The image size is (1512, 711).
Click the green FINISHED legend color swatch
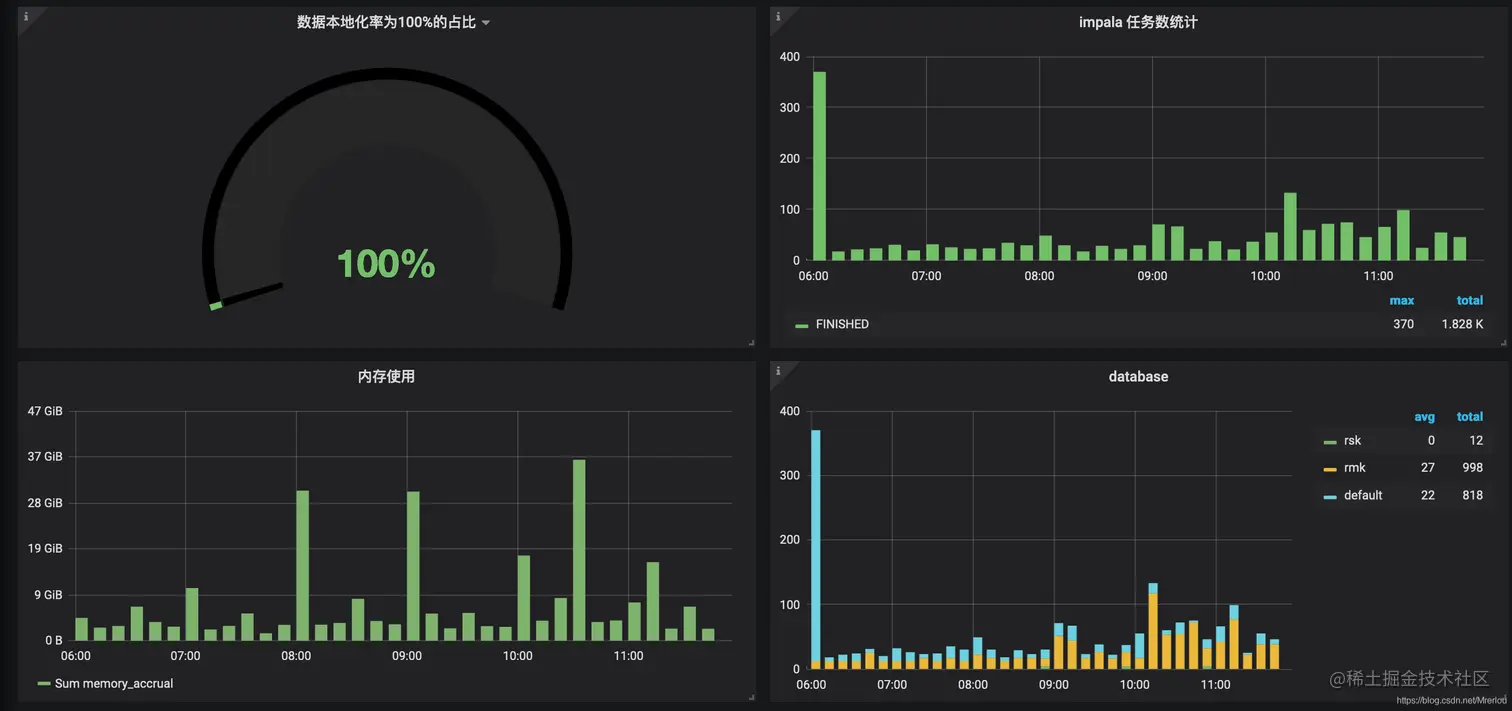tap(802, 325)
